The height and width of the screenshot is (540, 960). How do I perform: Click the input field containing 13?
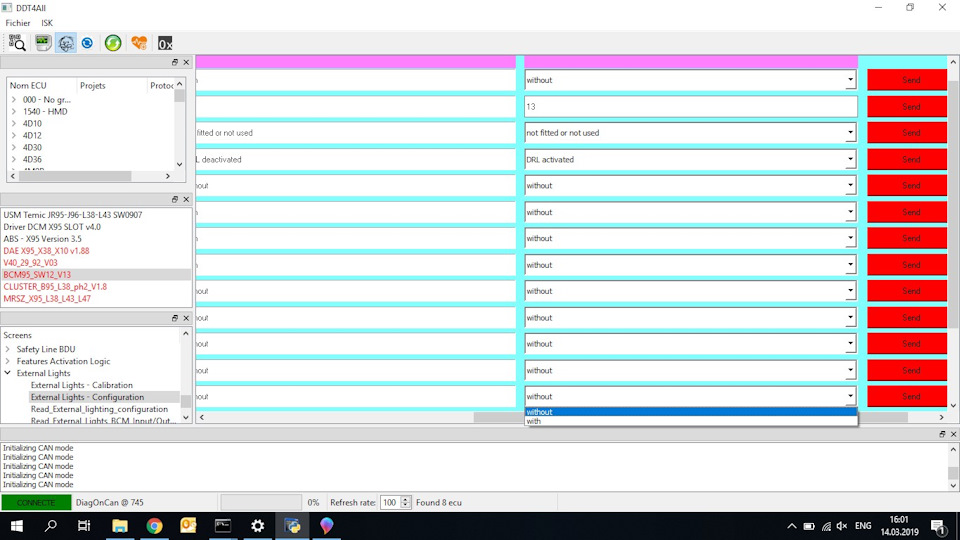point(690,106)
